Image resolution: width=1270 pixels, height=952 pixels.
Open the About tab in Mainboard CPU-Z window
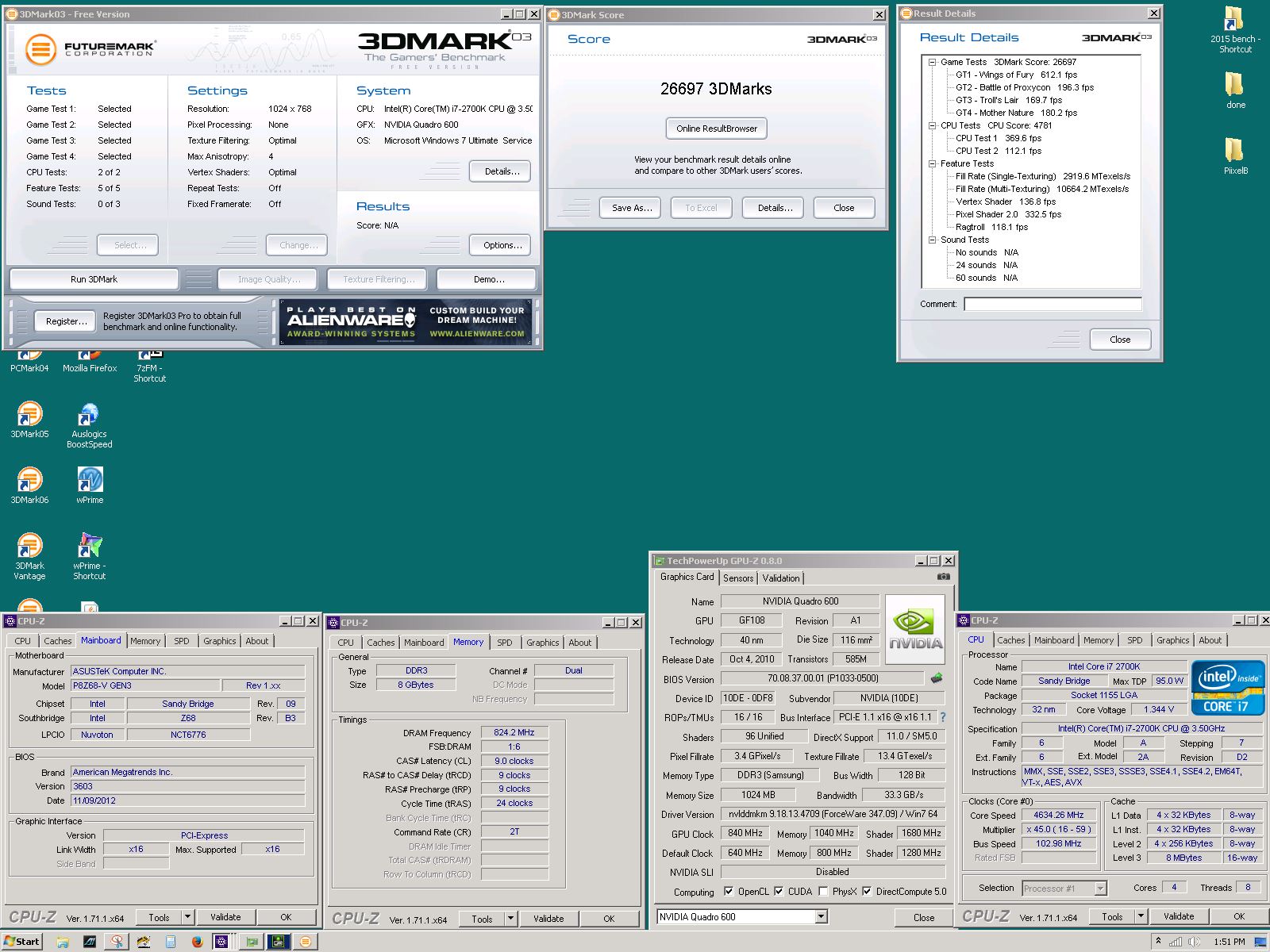[x=257, y=641]
